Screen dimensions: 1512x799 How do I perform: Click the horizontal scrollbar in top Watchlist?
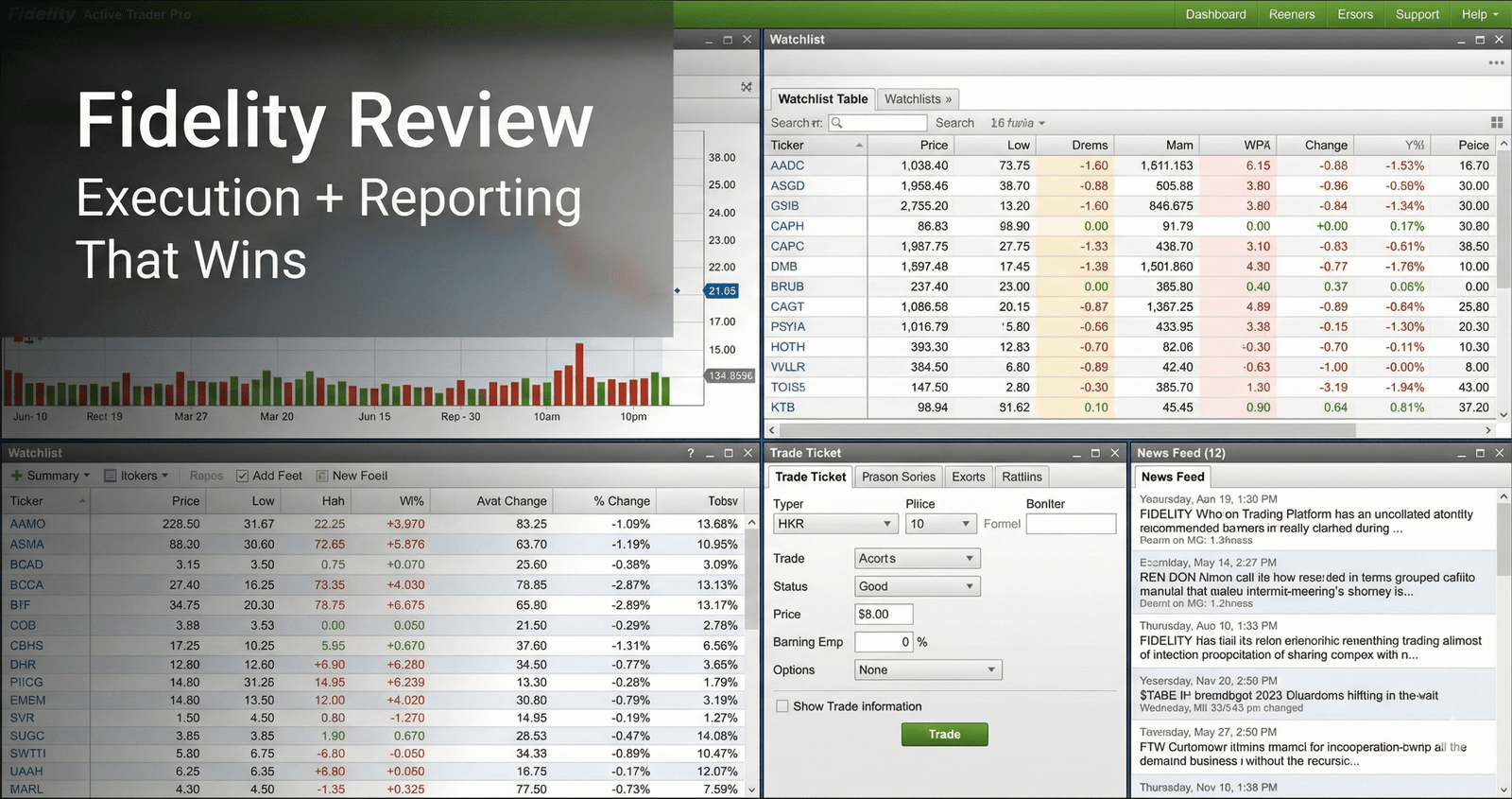coord(1067,430)
